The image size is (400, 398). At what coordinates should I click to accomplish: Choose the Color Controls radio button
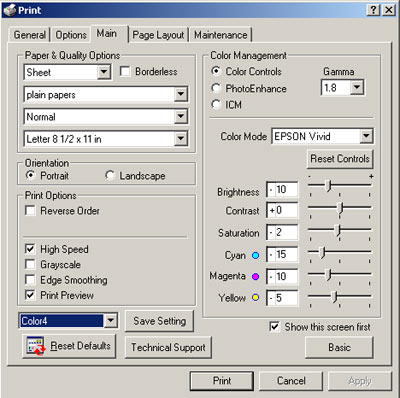pos(216,71)
